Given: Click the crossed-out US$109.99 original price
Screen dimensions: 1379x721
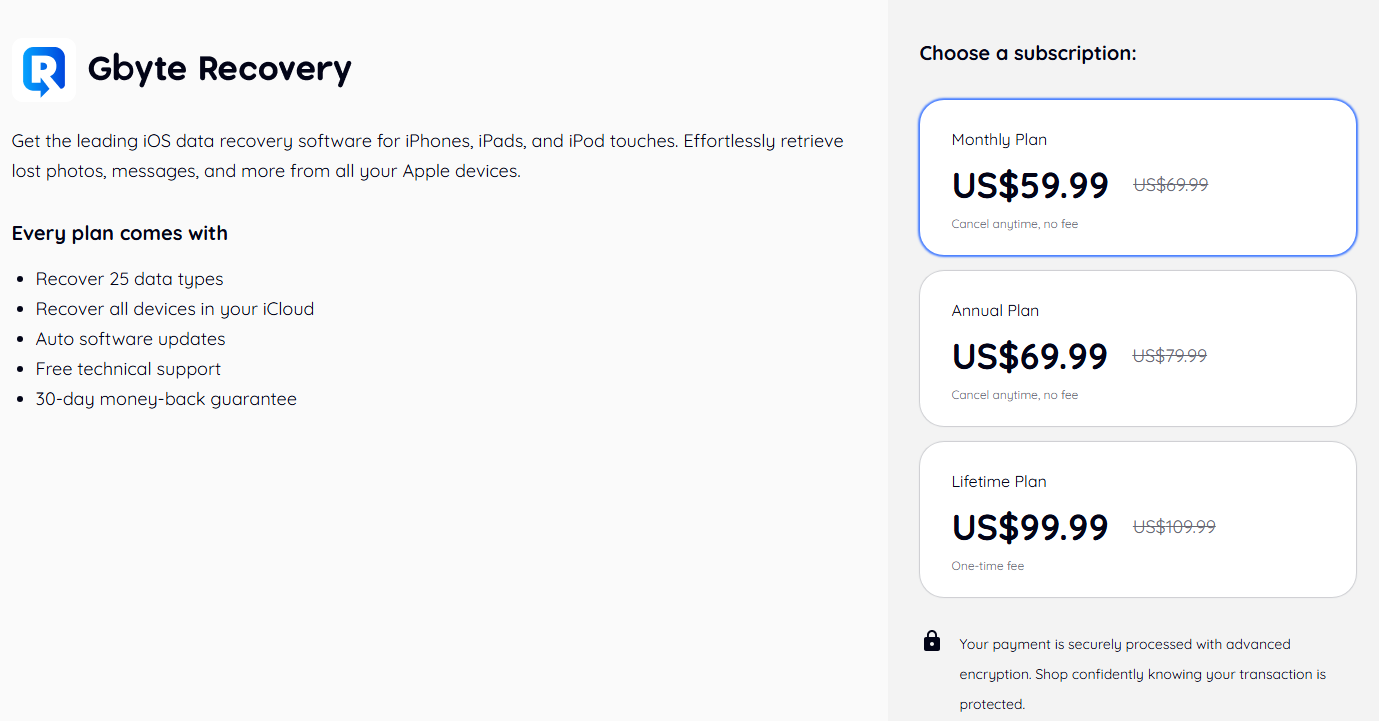Looking at the screenshot, I should [x=1174, y=526].
